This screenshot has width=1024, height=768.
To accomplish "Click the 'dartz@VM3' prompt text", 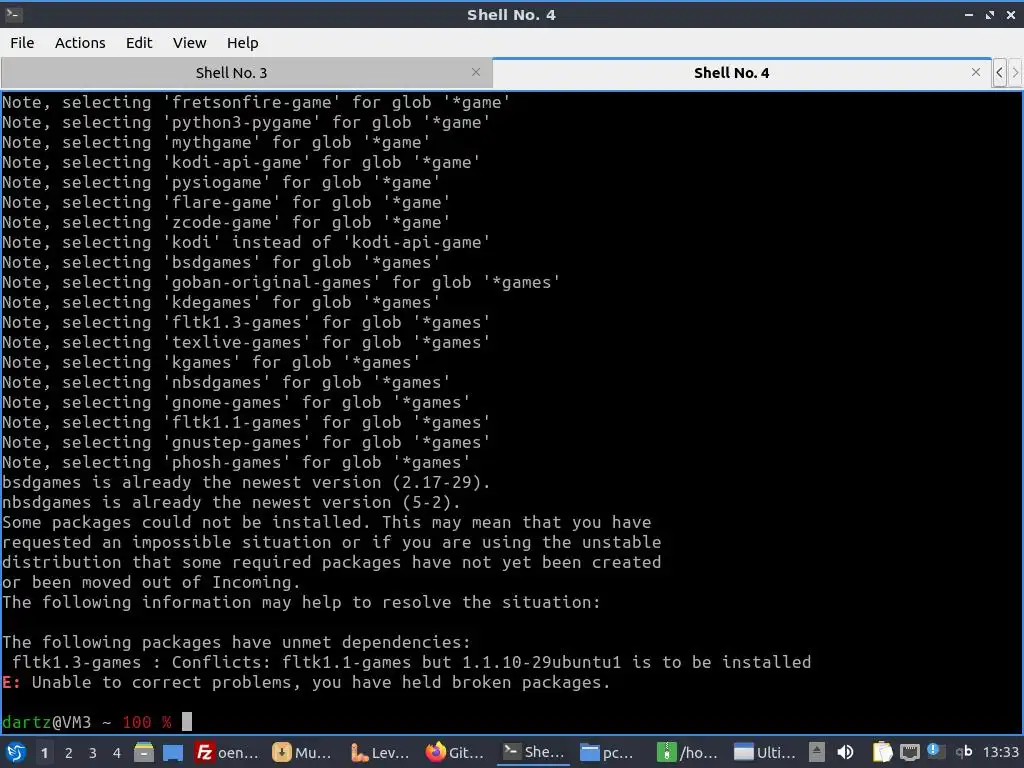I will (x=47, y=722).
